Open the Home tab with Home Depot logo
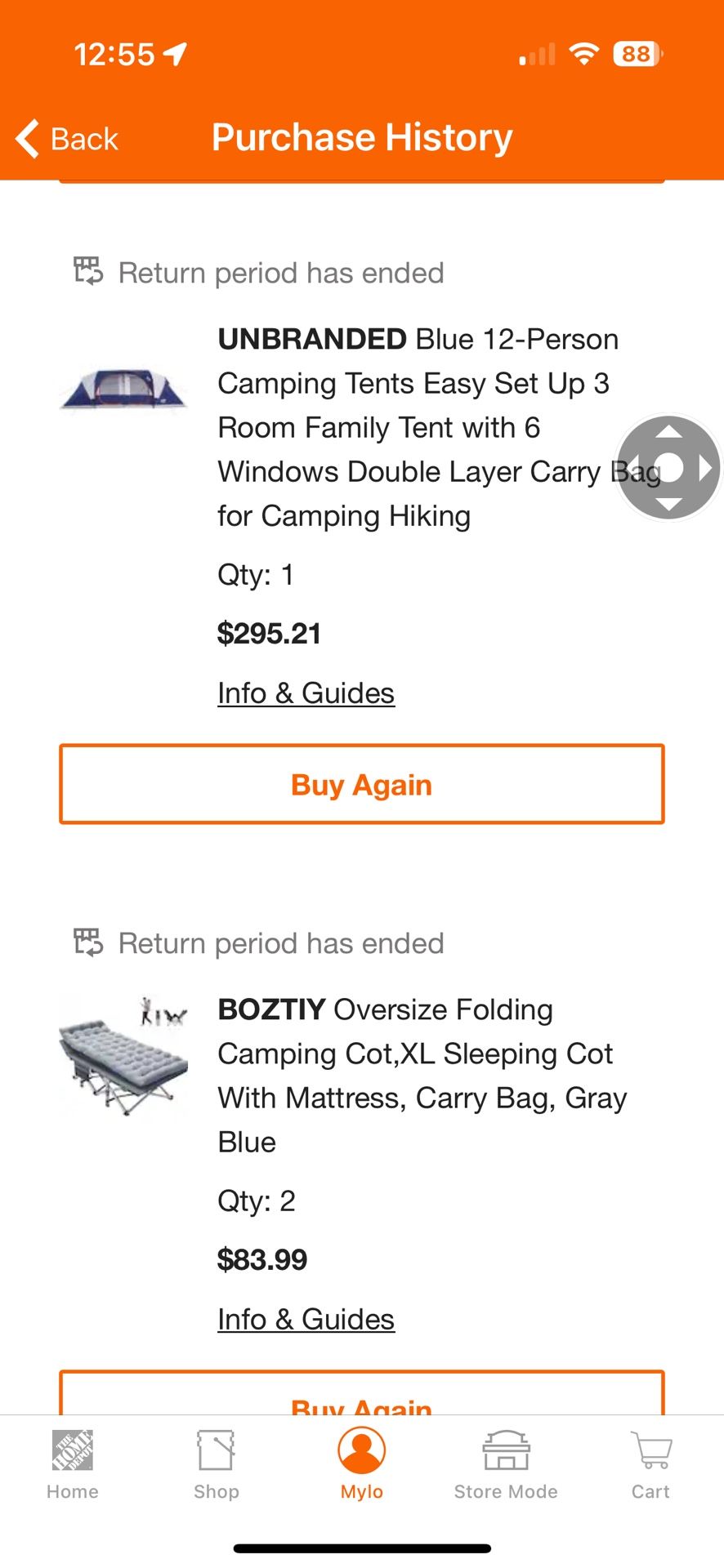724x1568 pixels. pos(73,1450)
